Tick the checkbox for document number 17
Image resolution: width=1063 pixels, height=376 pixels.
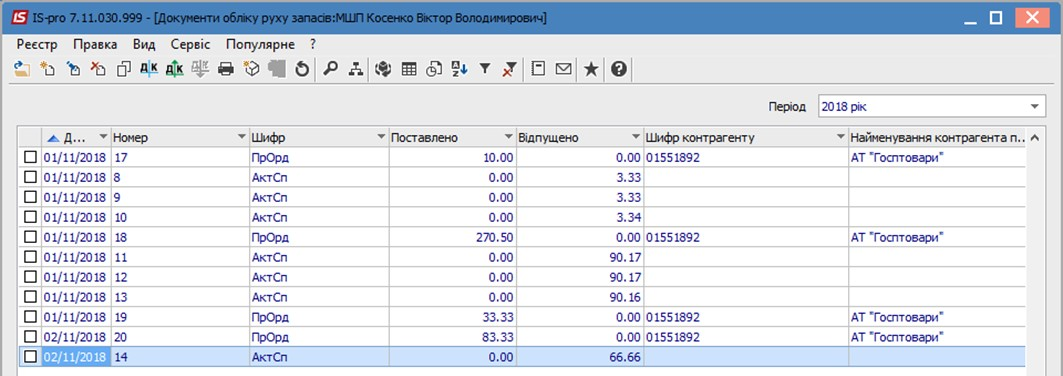[30, 157]
